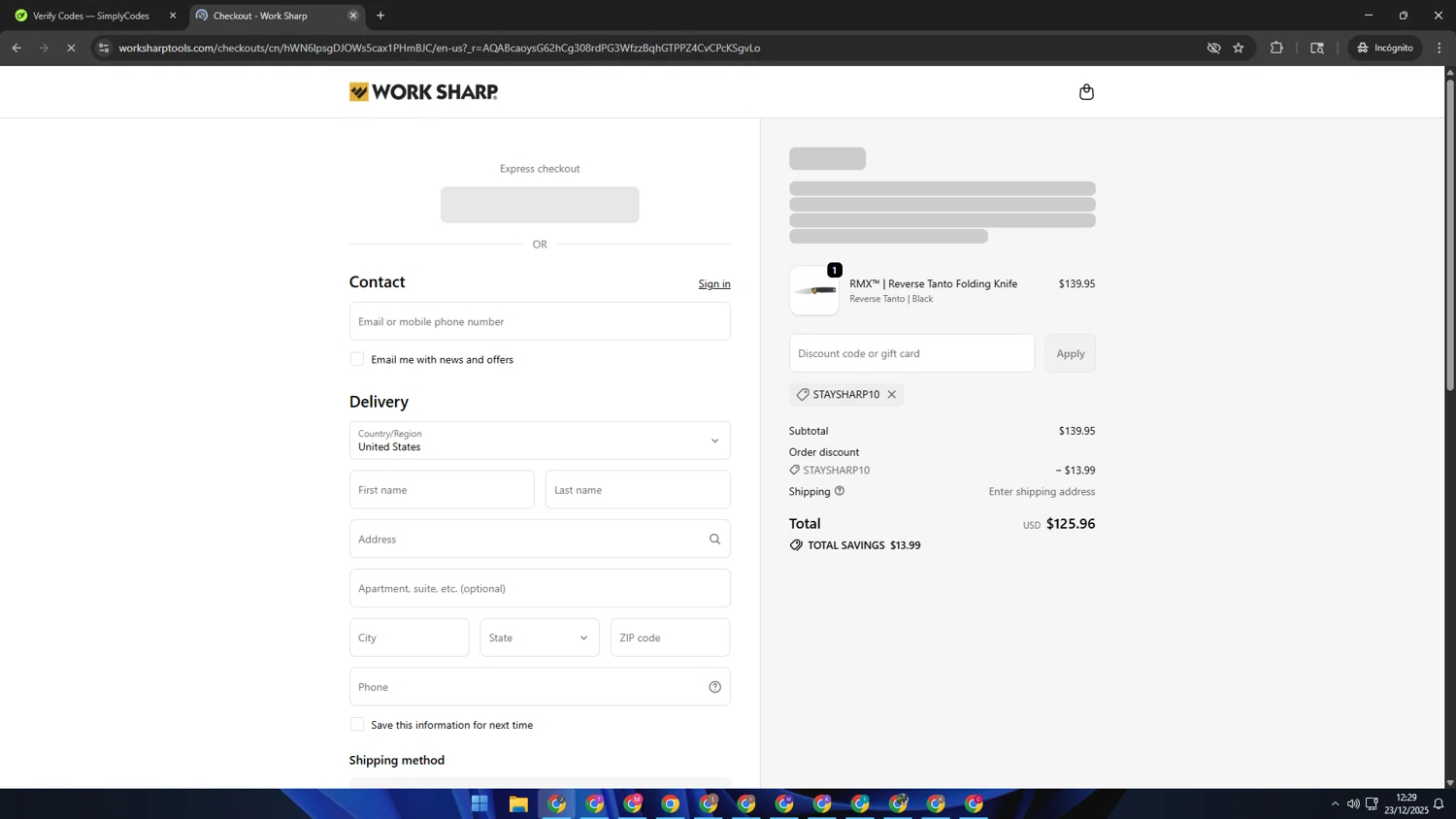Focus the Email or mobile phone number field

[540, 321]
